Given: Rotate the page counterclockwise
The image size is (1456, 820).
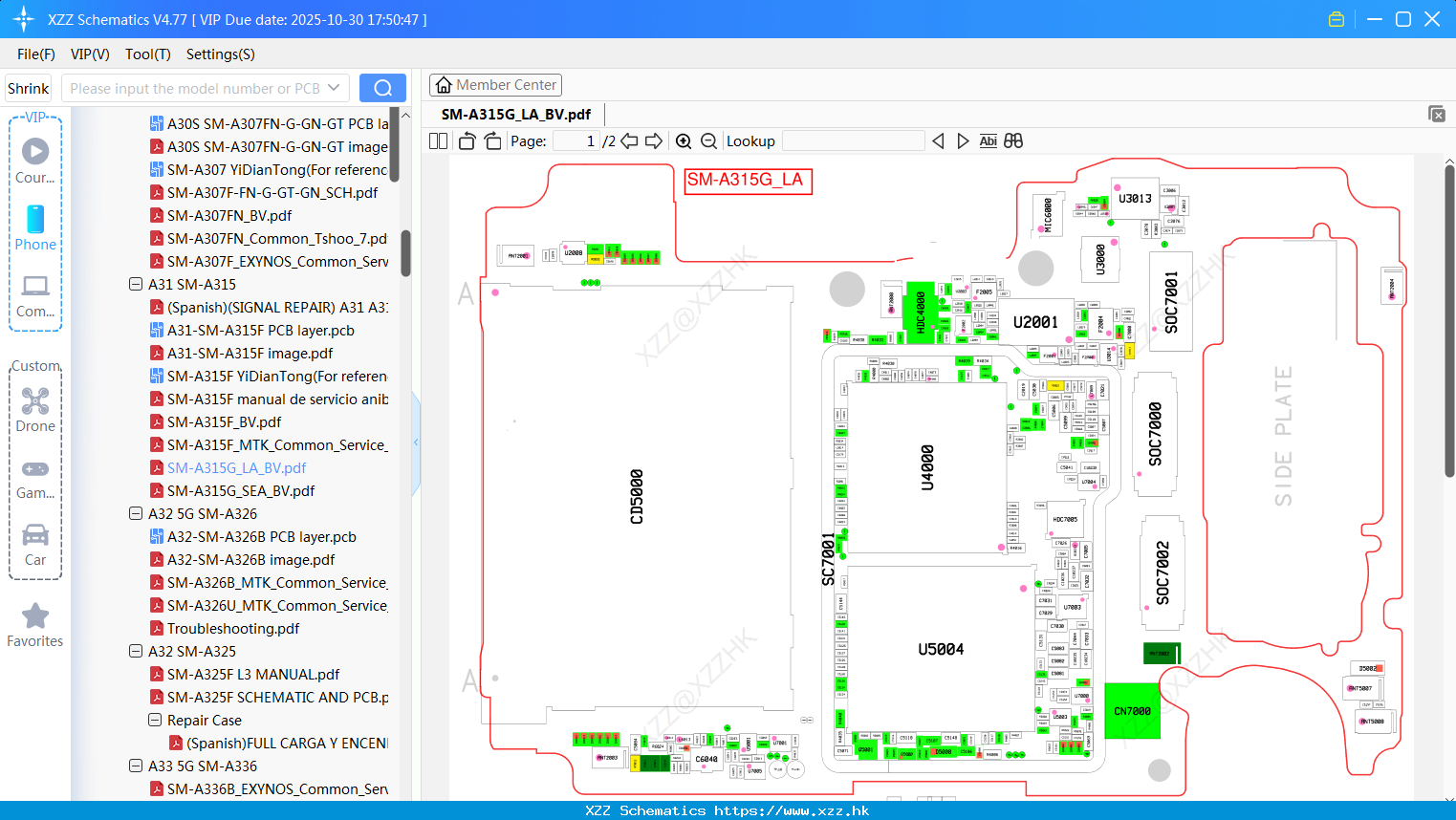Looking at the screenshot, I should (467, 141).
